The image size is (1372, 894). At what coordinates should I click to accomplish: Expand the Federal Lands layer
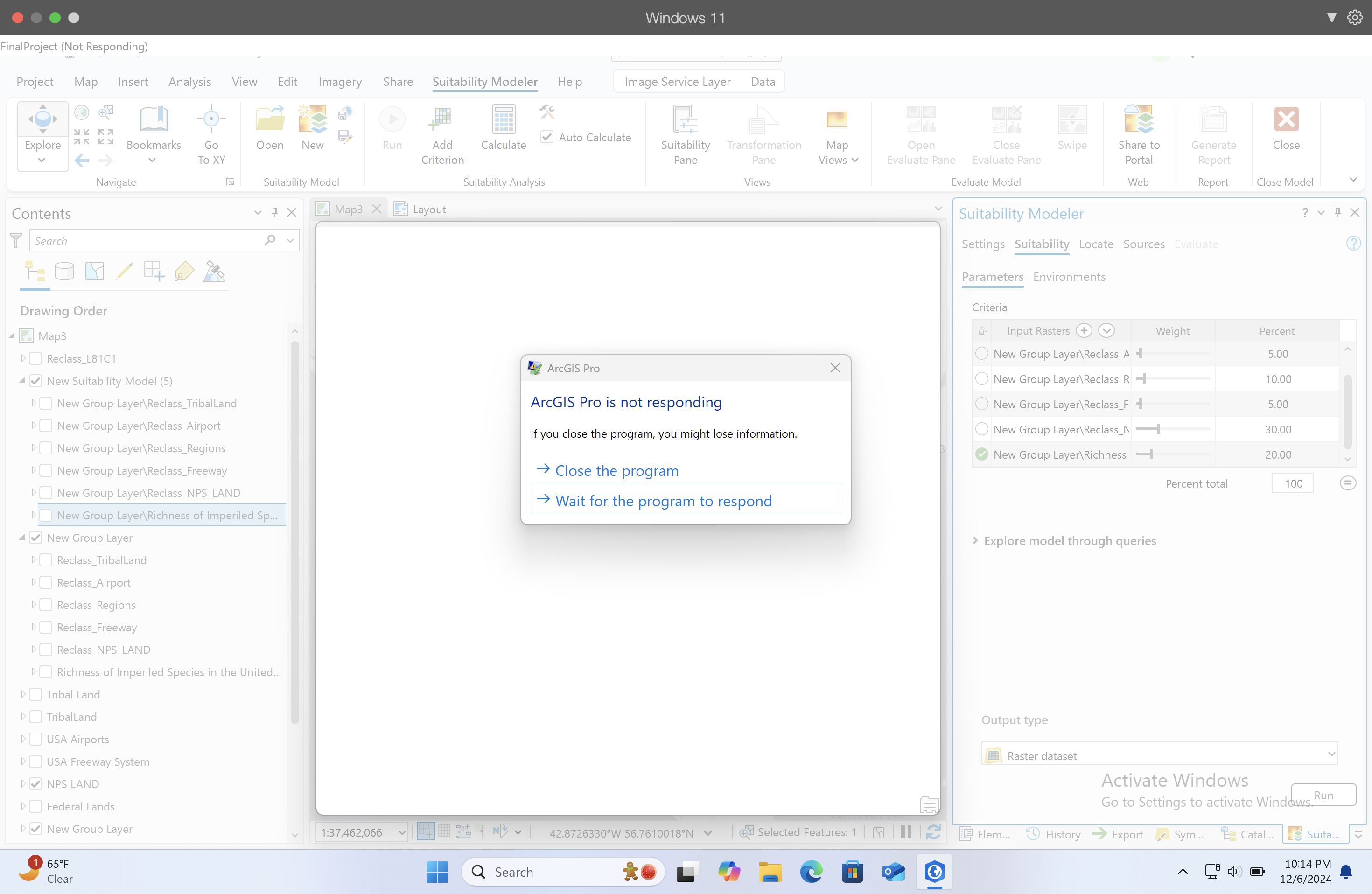(23, 806)
